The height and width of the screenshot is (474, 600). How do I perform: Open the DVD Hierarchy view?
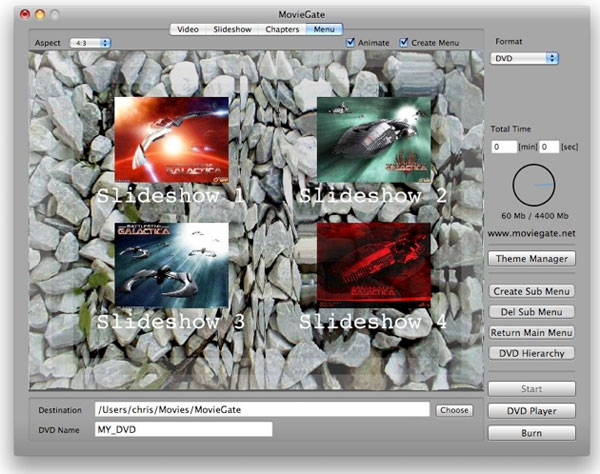pos(532,353)
